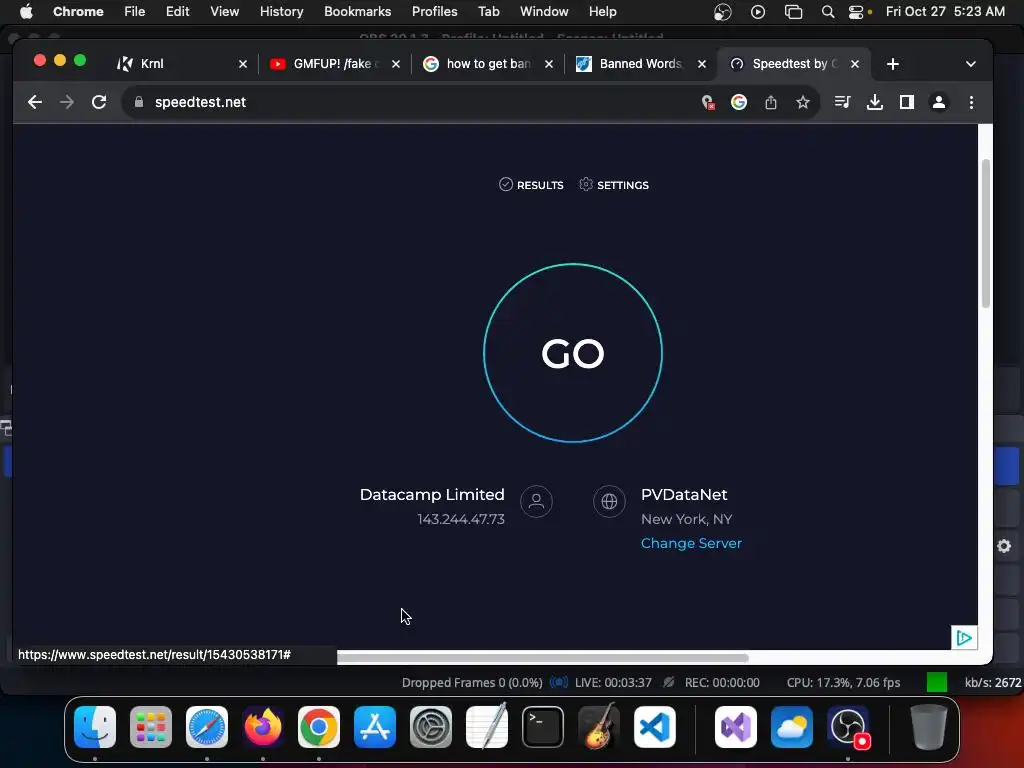Click IP address 143.244.47.73 text
The width and height of the screenshot is (1024, 768).
tap(461, 519)
